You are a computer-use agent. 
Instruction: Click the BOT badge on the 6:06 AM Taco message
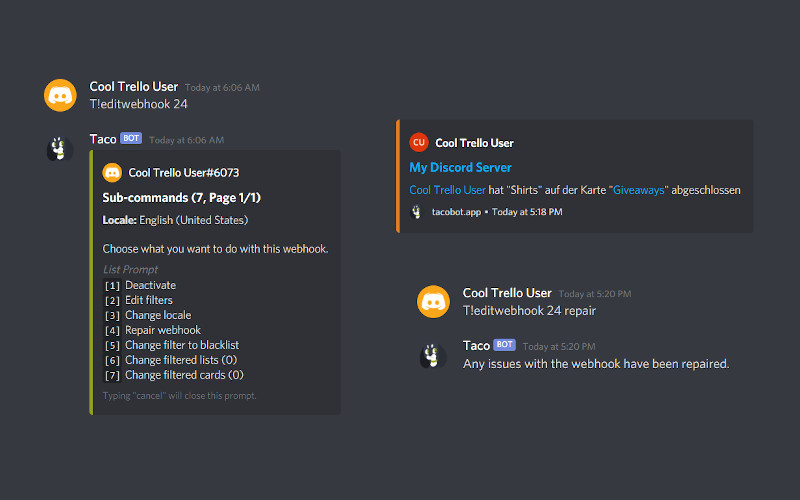coord(131,139)
